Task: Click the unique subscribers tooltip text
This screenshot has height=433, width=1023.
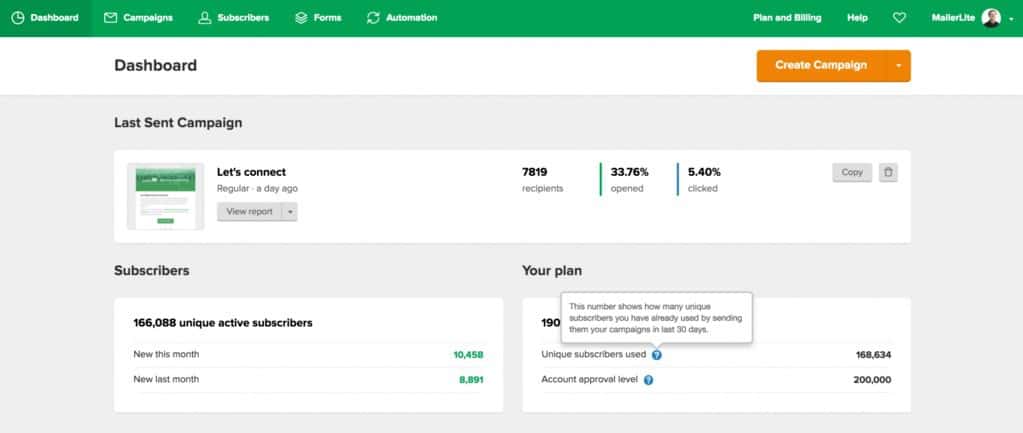Action: (656, 318)
